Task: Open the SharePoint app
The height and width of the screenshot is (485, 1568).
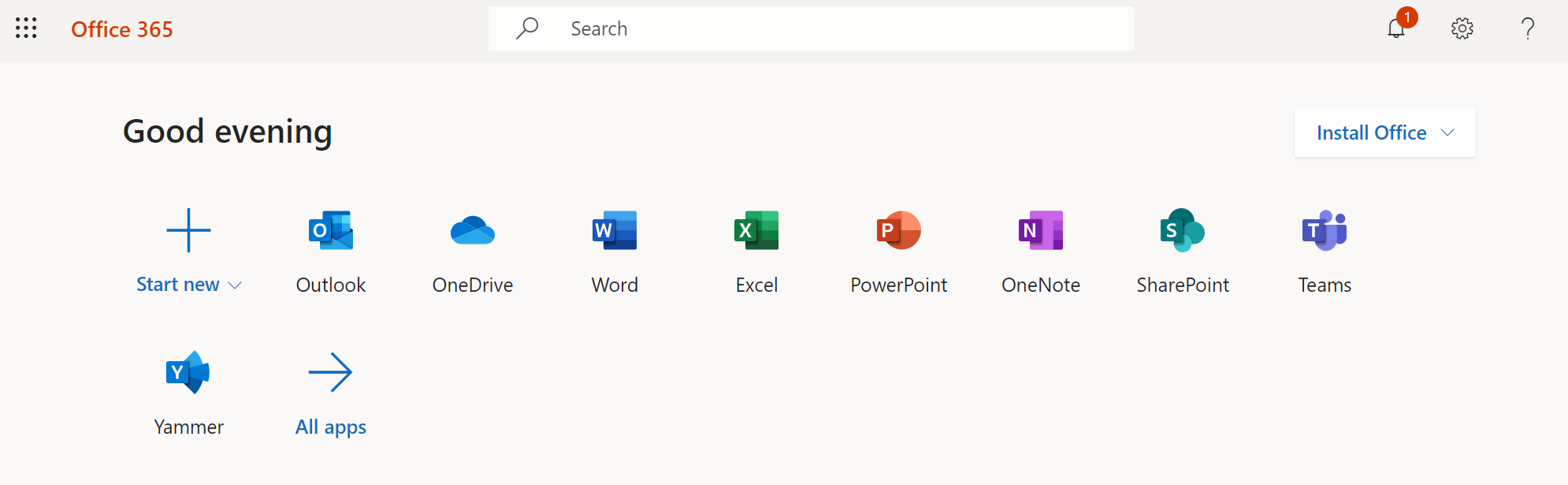Action: pyautogui.click(x=1182, y=231)
